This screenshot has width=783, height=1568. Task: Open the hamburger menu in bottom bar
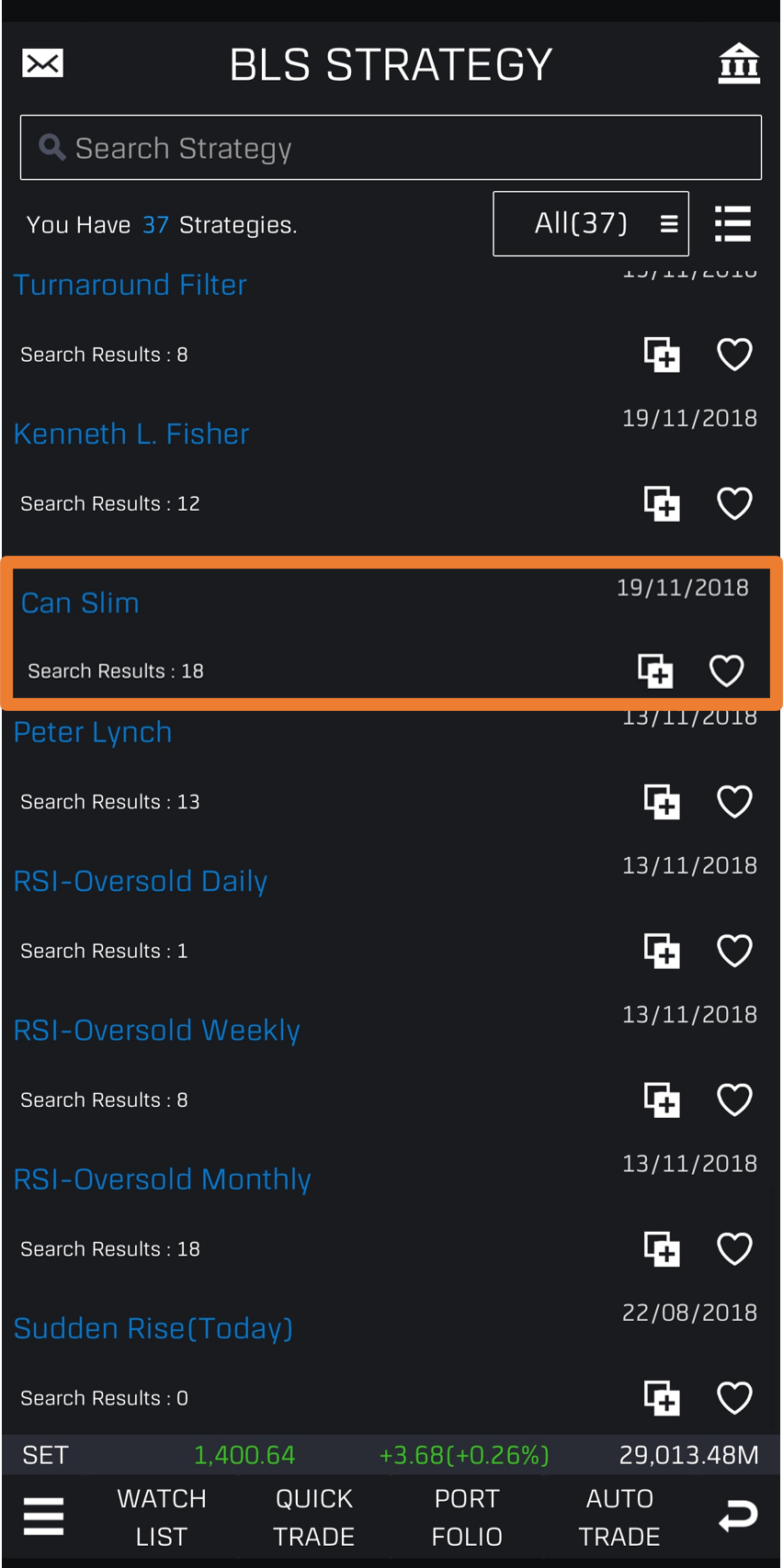[x=43, y=1517]
